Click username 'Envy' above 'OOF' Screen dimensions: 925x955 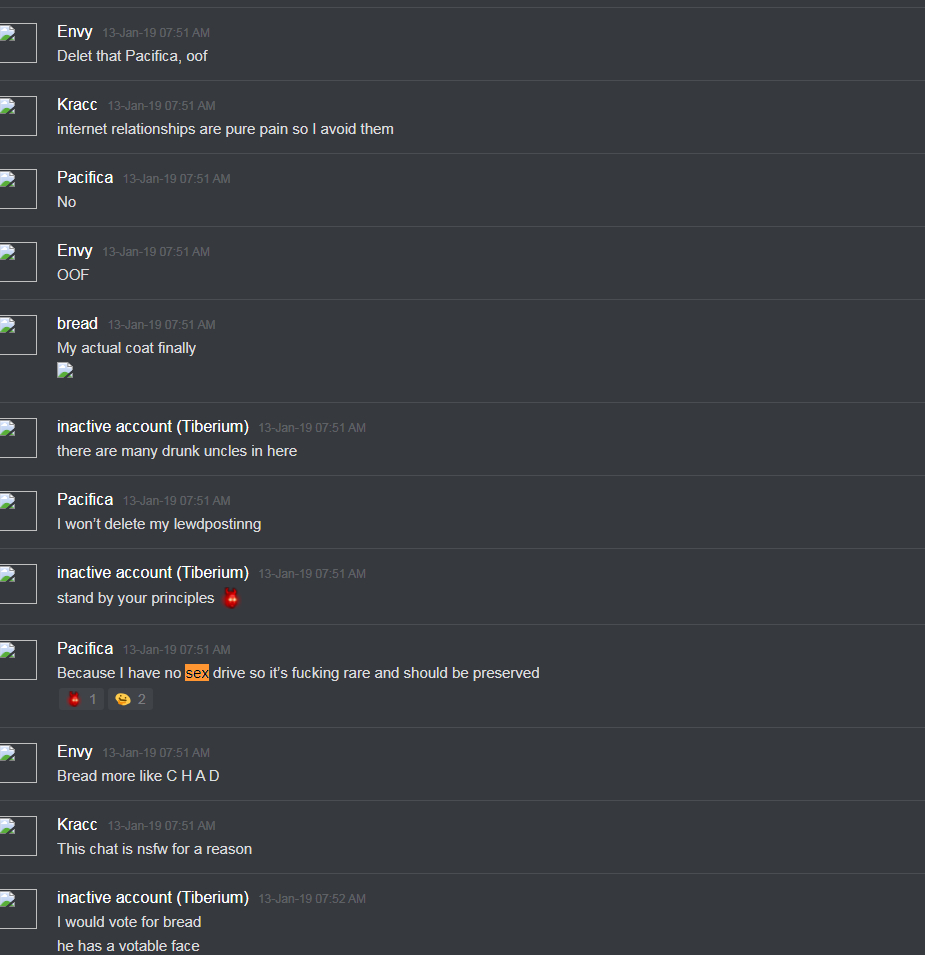[x=75, y=251]
